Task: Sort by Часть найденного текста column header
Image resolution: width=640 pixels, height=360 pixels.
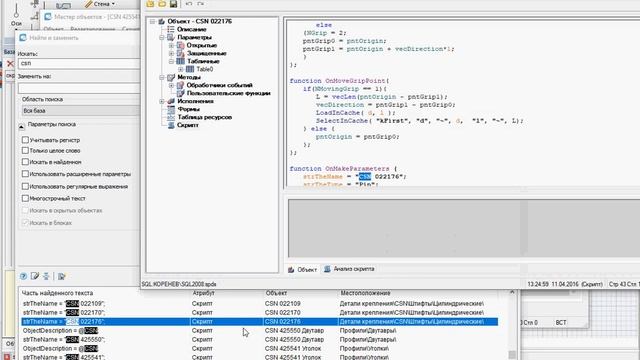Action: click(x=57, y=293)
